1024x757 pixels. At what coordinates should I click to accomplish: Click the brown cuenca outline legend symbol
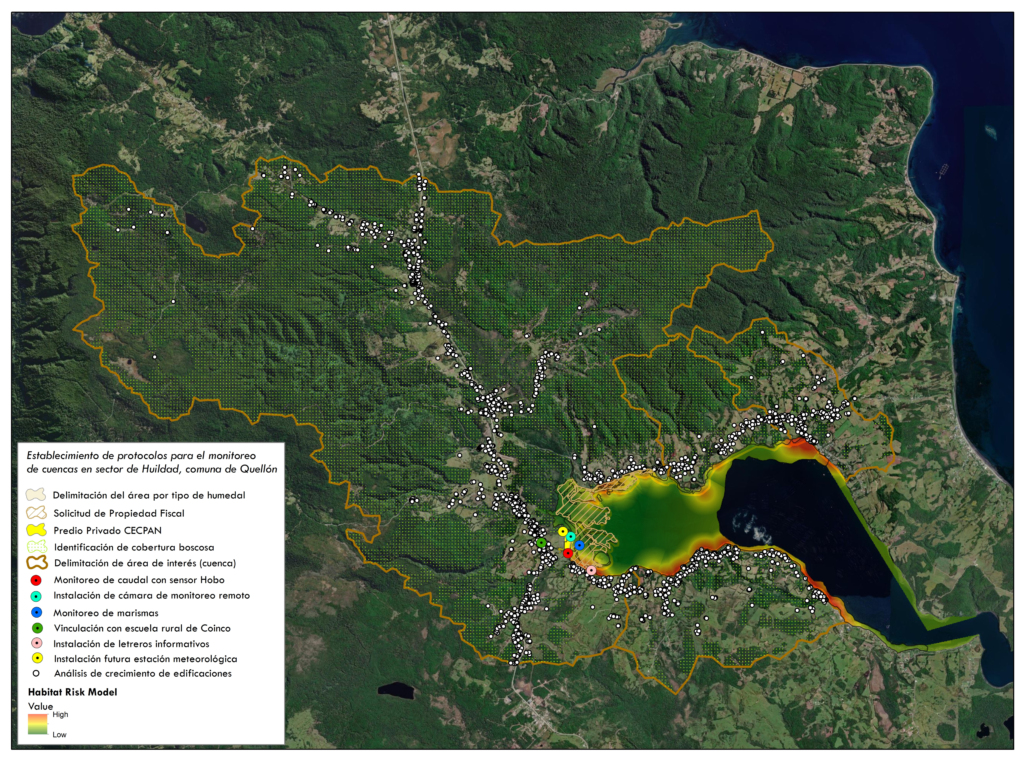[x=37, y=562]
